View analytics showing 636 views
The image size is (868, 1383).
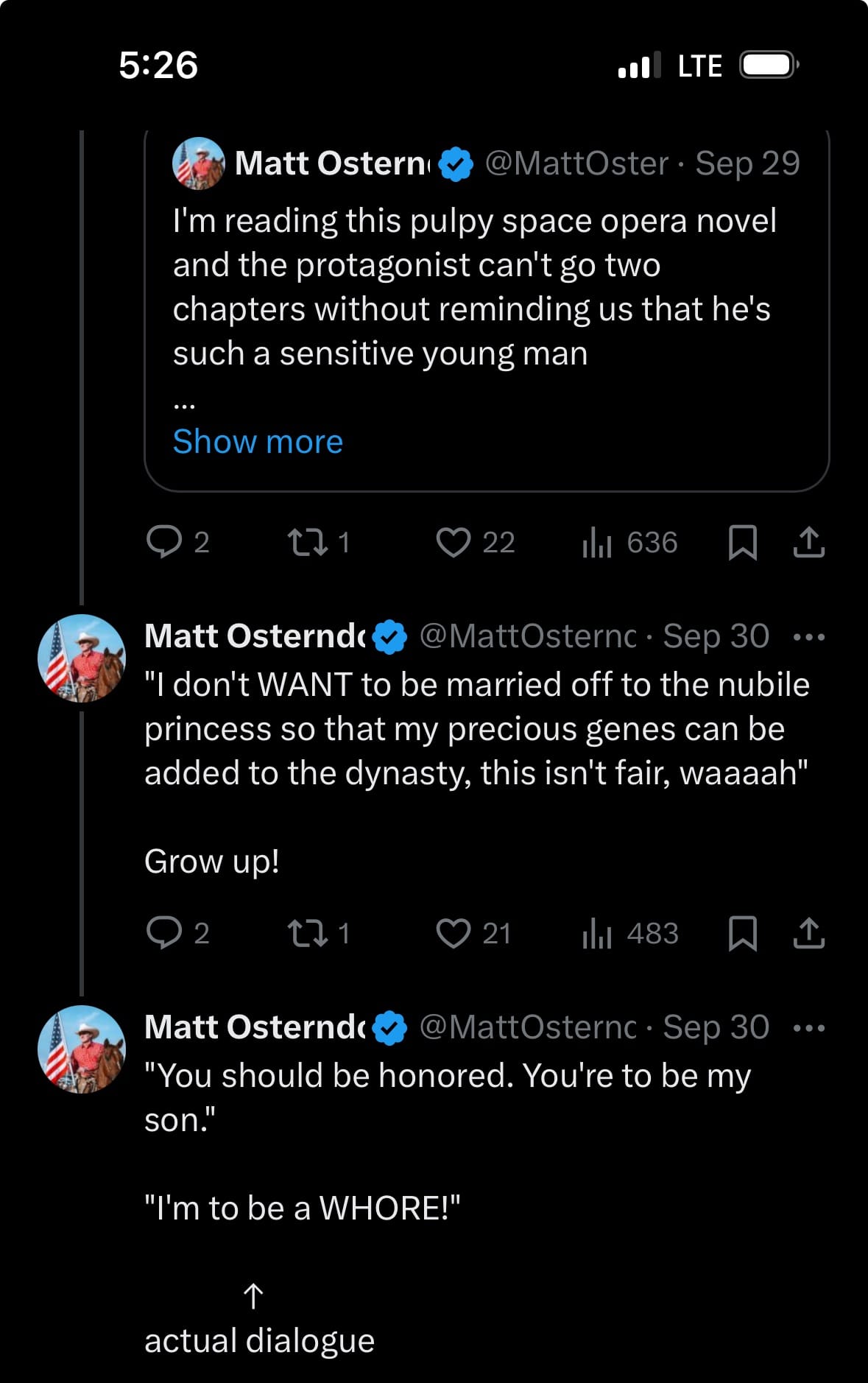(629, 542)
